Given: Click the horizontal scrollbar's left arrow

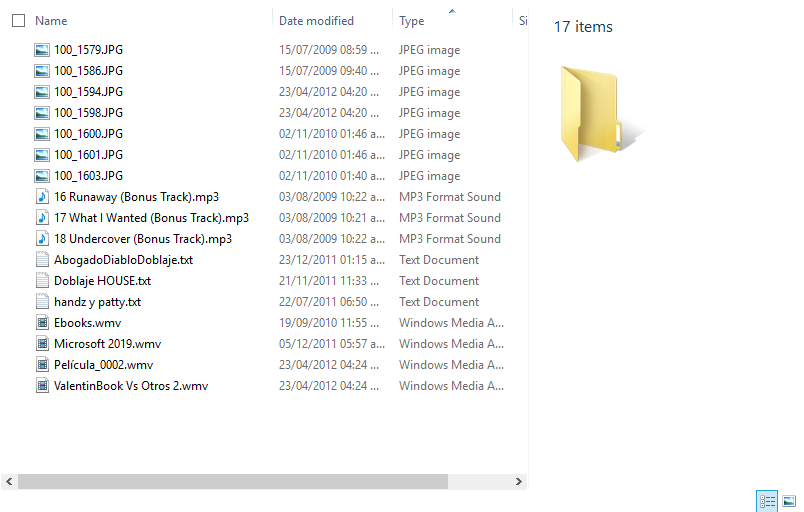Looking at the screenshot, I should [x=9, y=482].
